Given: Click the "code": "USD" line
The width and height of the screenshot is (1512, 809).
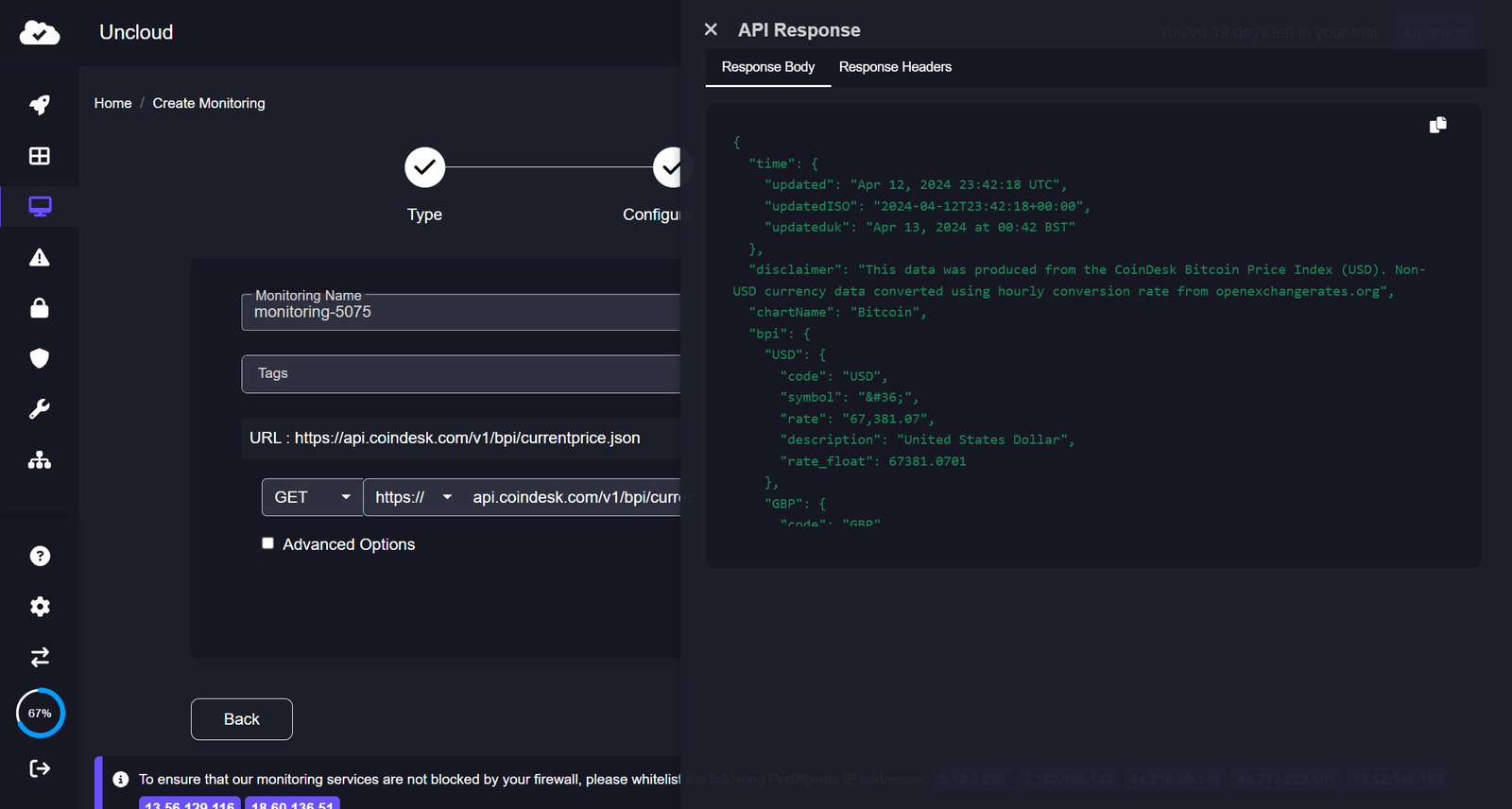Looking at the screenshot, I should 833,376.
